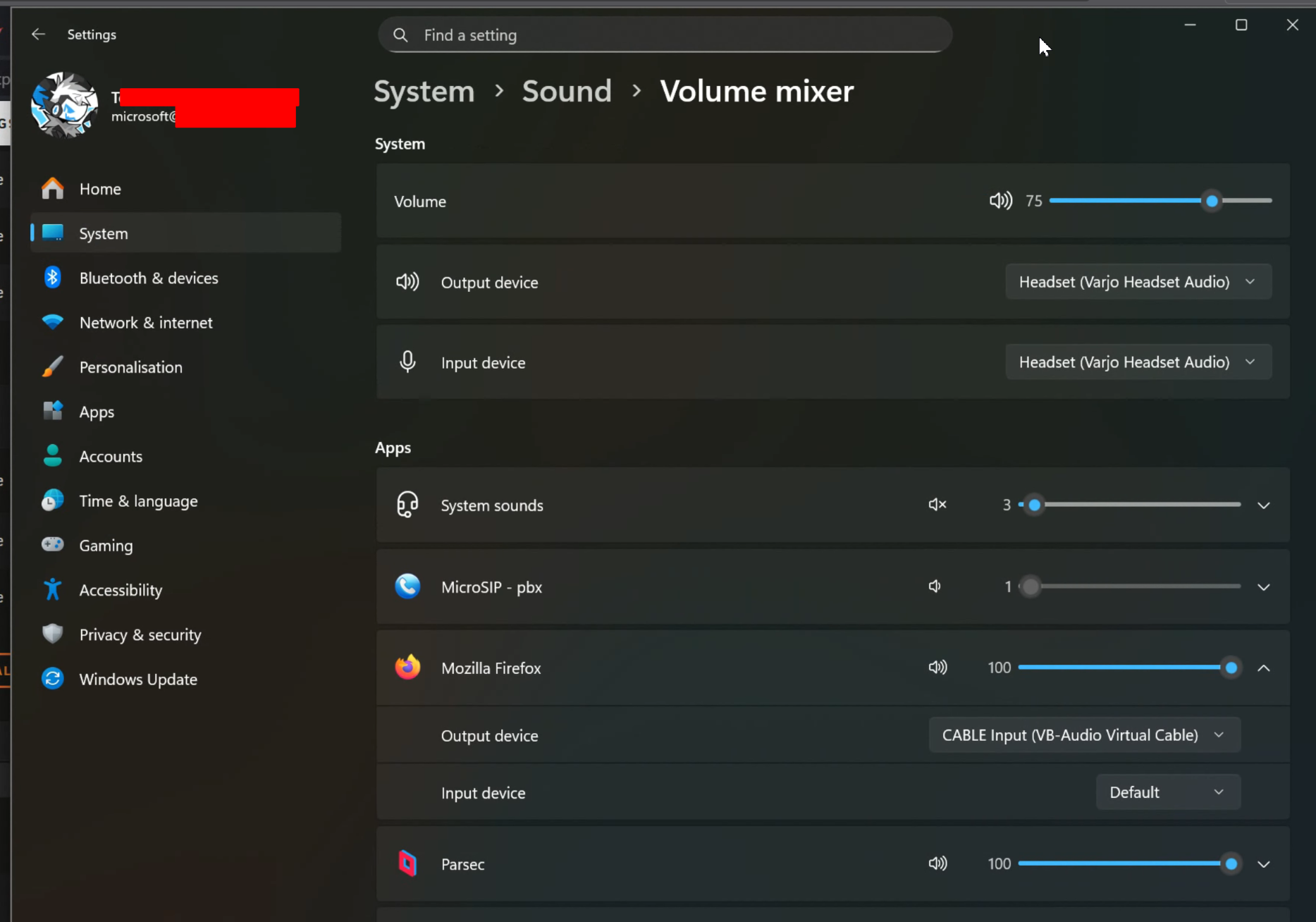This screenshot has width=1316, height=922.
Task: Click the user profile avatar picture
Action: (65, 105)
